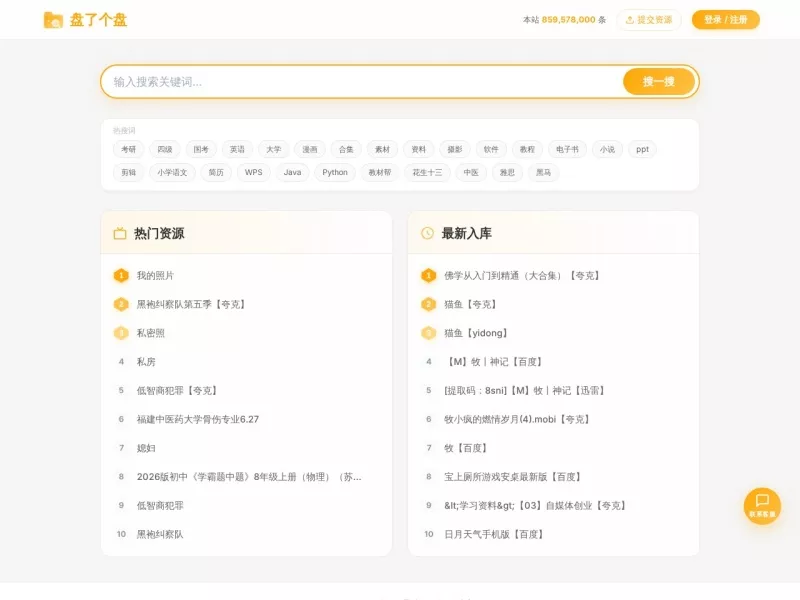800x600 pixels.
Task: Select the 雅思 hot keyword tag
Action: (507, 172)
